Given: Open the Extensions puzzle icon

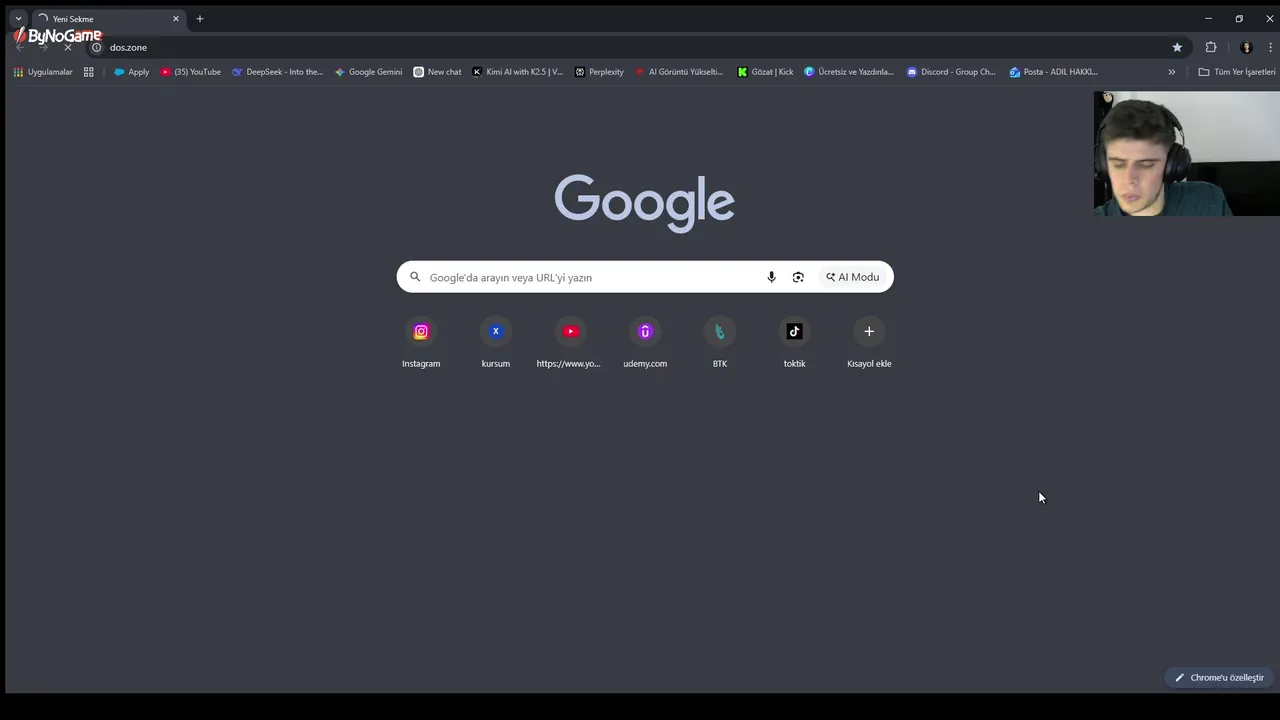Looking at the screenshot, I should pyautogui.click(x=1211, y=47).
